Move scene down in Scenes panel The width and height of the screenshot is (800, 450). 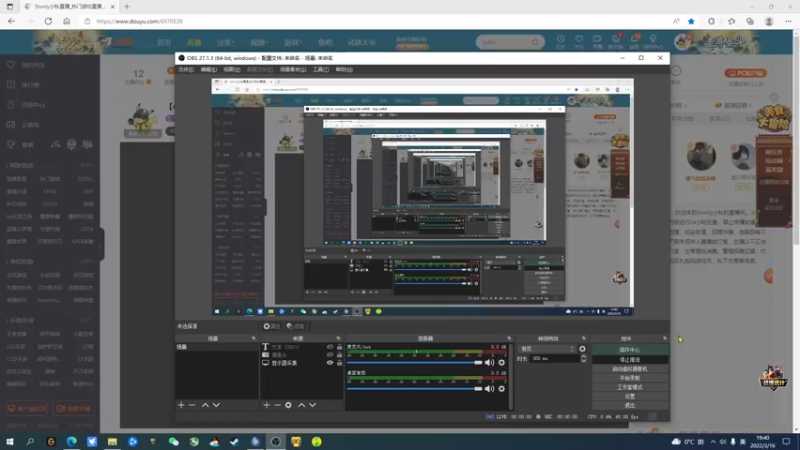(216, 405)
